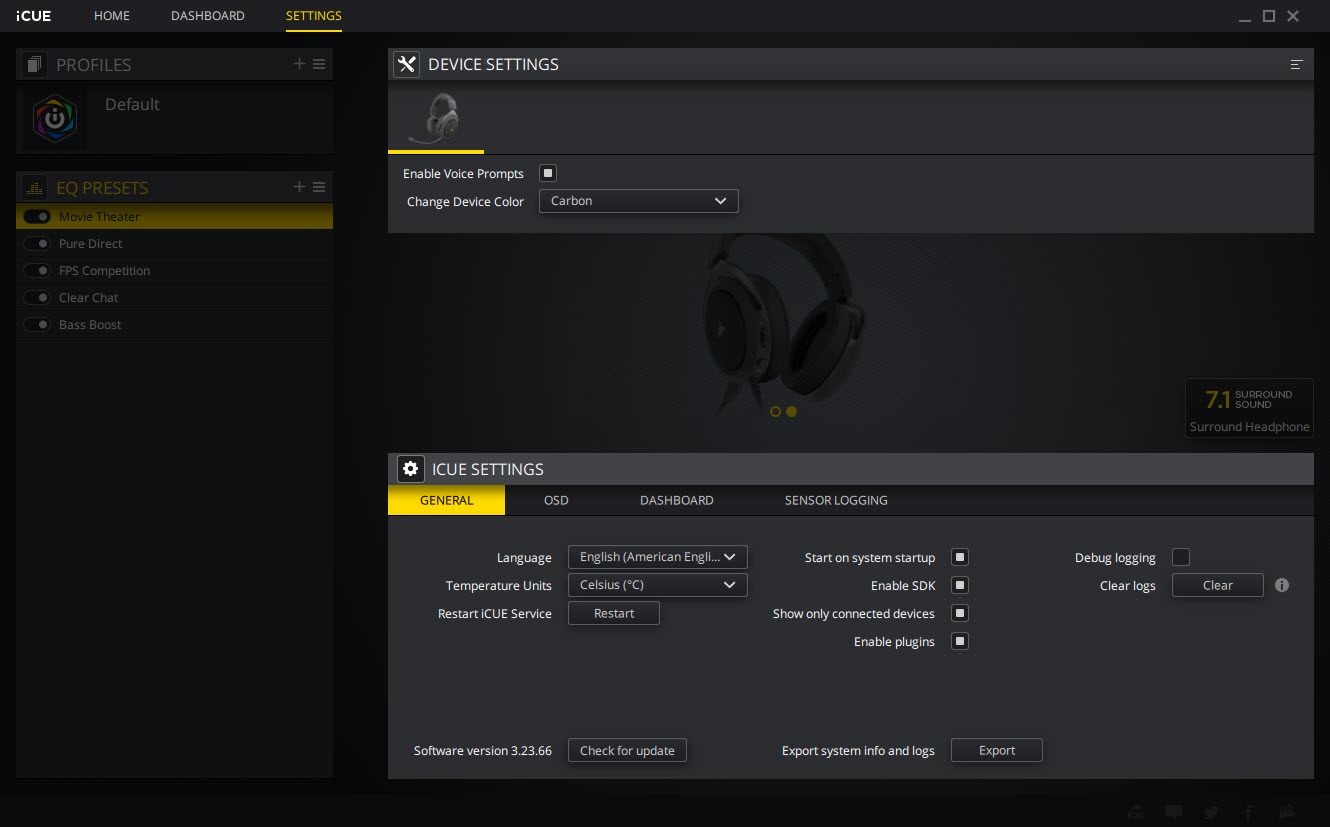This screenshot has width=1330, height=827.
Task: Click the iCUE logo in title bar
Action: point(34,16)
